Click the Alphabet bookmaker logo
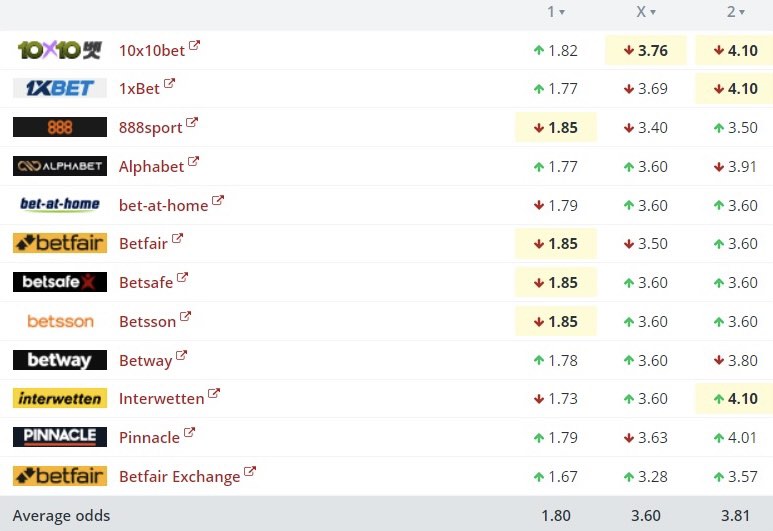Image resolution: width=773 pixels, height=531 pixels. click(60, 166)
